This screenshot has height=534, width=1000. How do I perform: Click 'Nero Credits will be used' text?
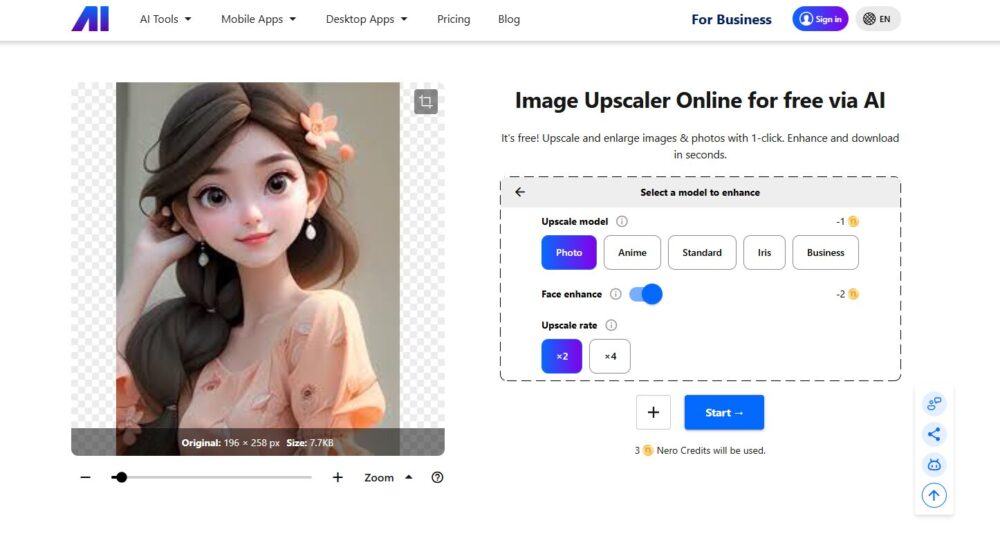(x=711, y=450)
